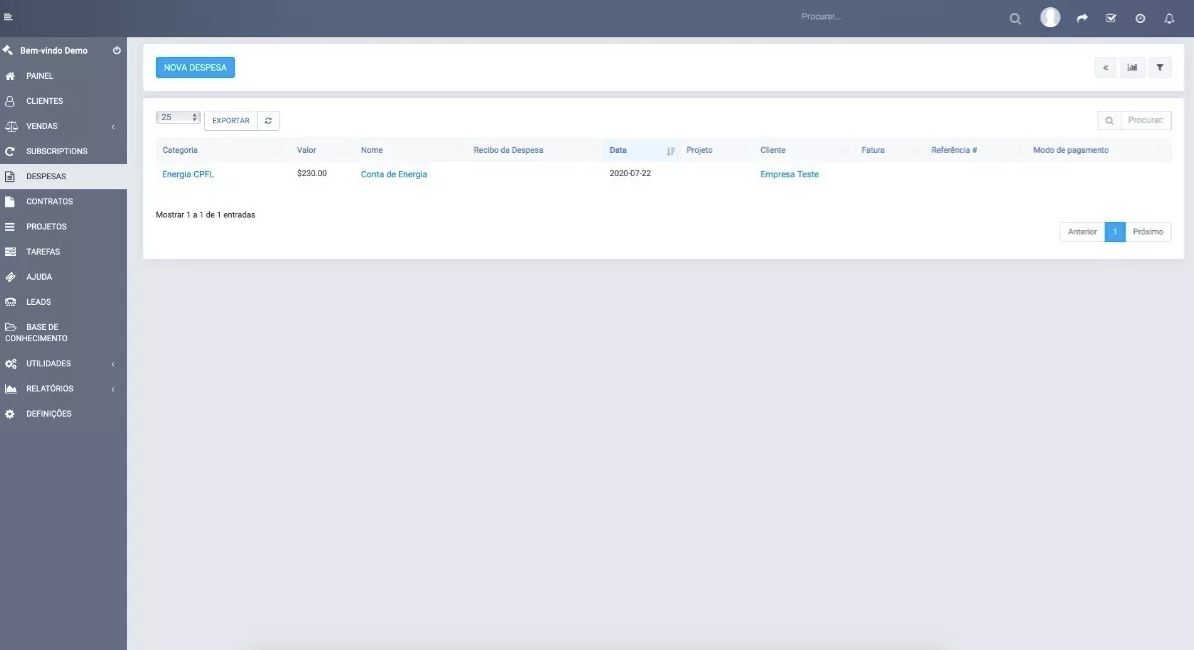This screenshot has width=1194, height=650.
Task: Open the entries-per-page dropdown showing 25
Action: click(x=178, y=117)
